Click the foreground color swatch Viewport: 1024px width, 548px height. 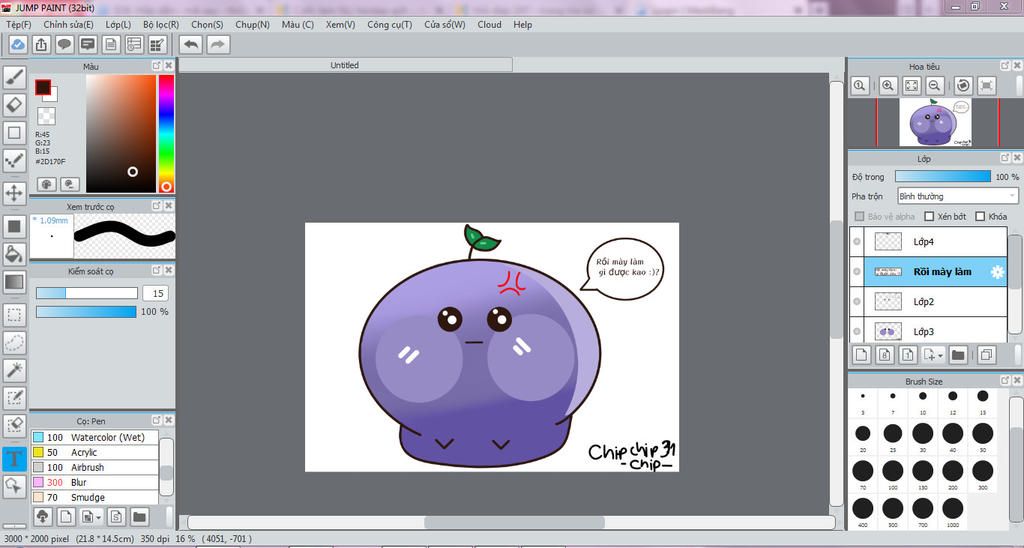point(43,88)
